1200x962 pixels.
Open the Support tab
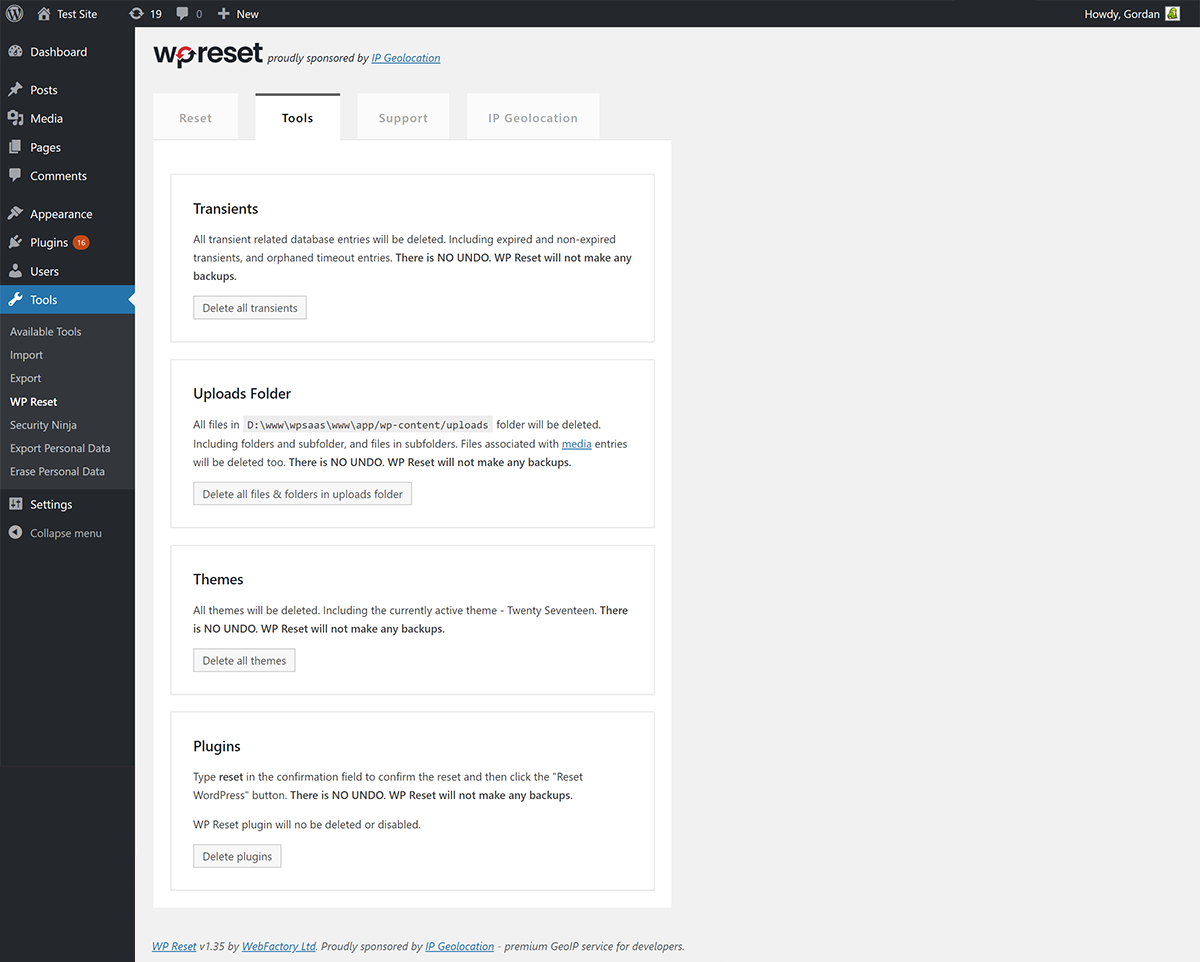point(403,118)
